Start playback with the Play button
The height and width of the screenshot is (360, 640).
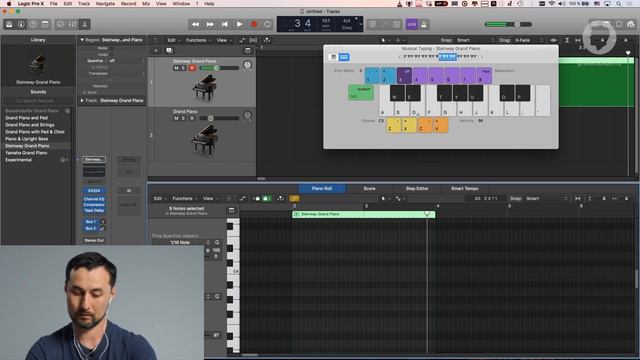click(239, 24)
